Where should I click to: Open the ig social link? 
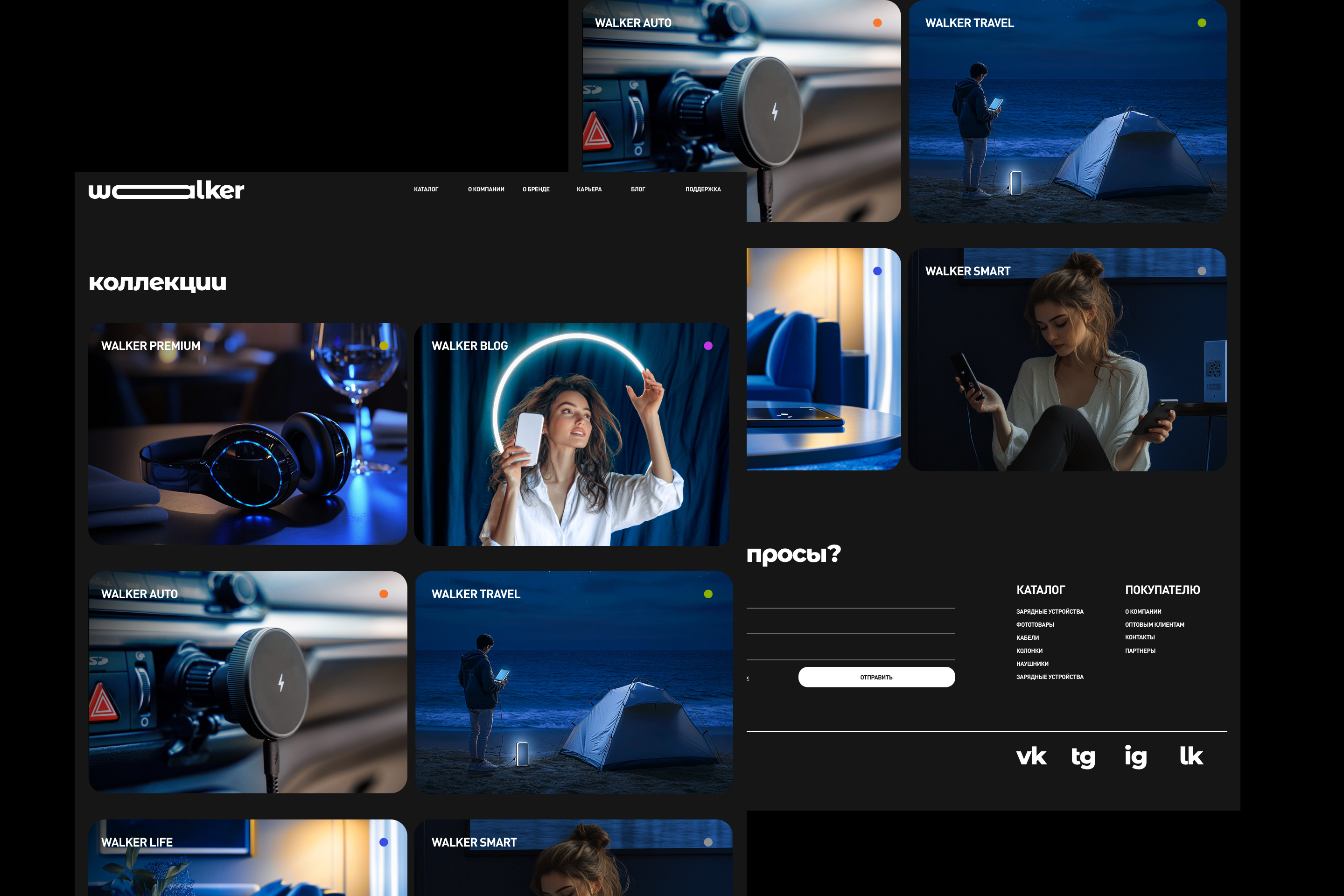[1135, 756]
